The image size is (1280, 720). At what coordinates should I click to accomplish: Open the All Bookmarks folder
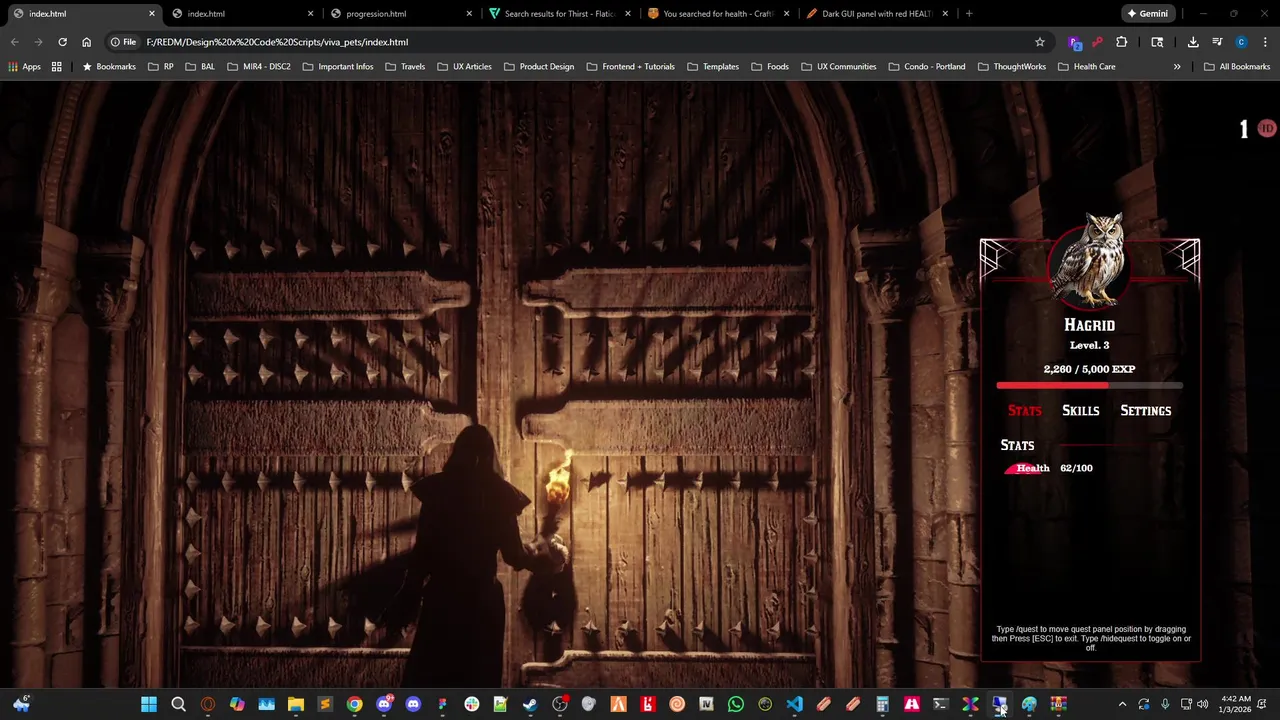(1237, 67)
